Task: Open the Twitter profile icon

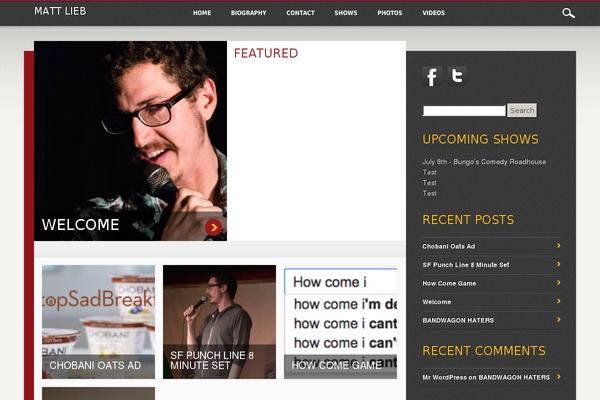Action: [457, 76]
